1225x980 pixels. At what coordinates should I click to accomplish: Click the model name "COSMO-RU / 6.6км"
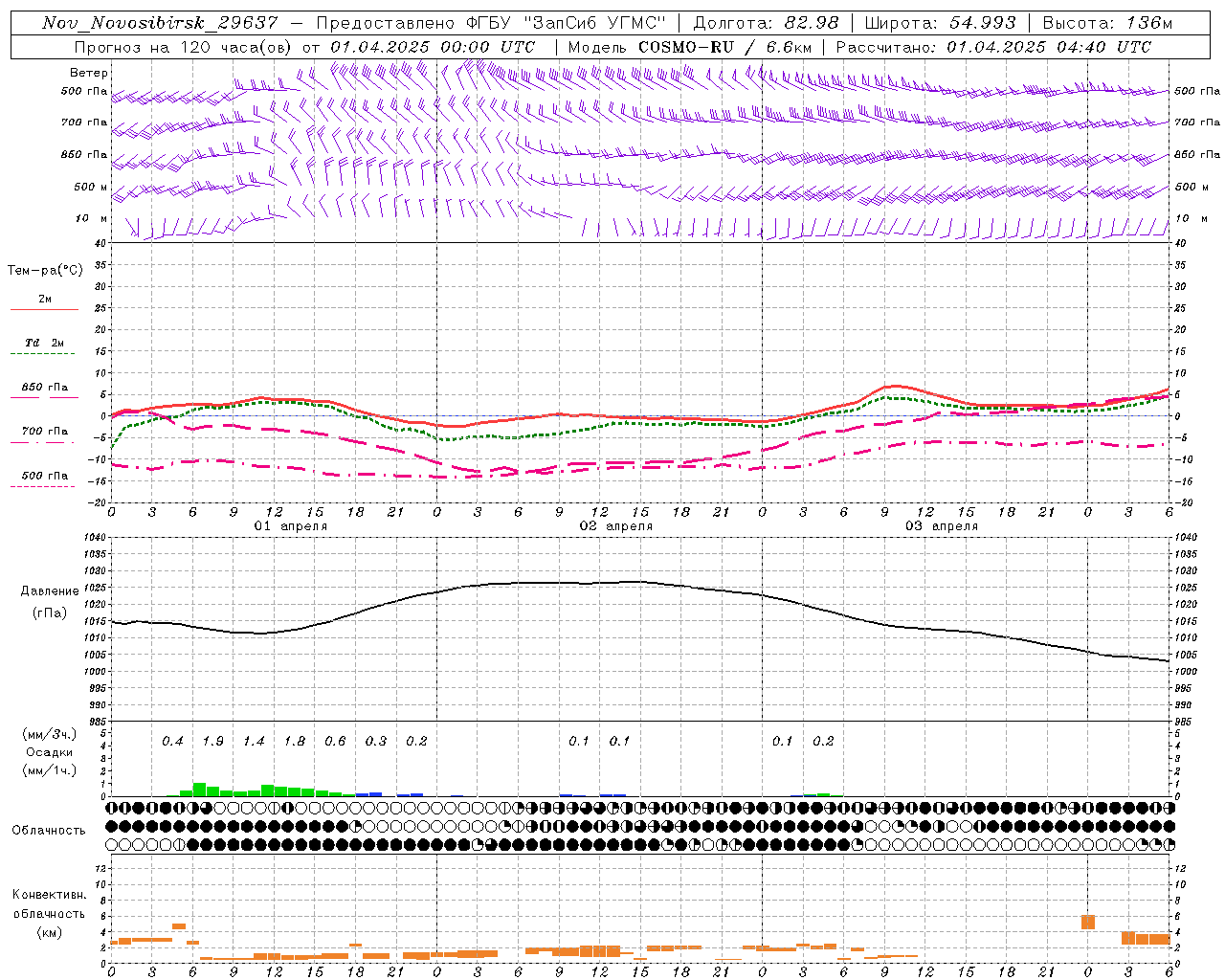pyautogui.click(x=725, y=47)
